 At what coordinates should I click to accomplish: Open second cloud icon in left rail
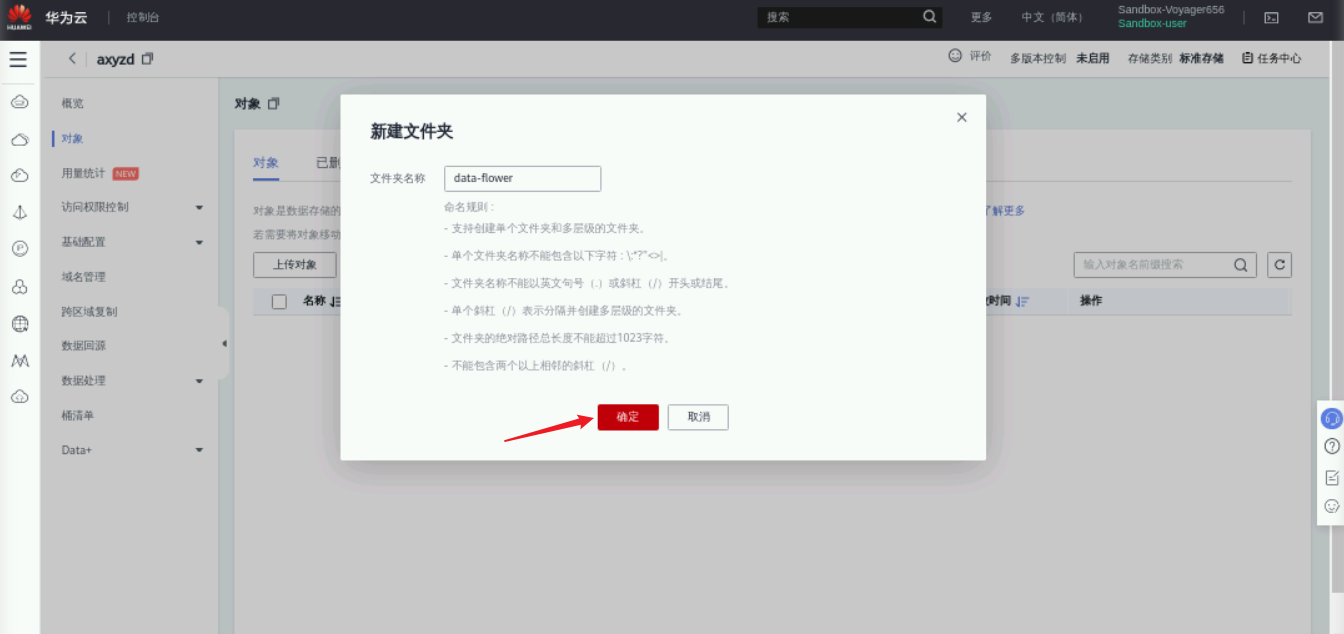[x=19, y=139]
